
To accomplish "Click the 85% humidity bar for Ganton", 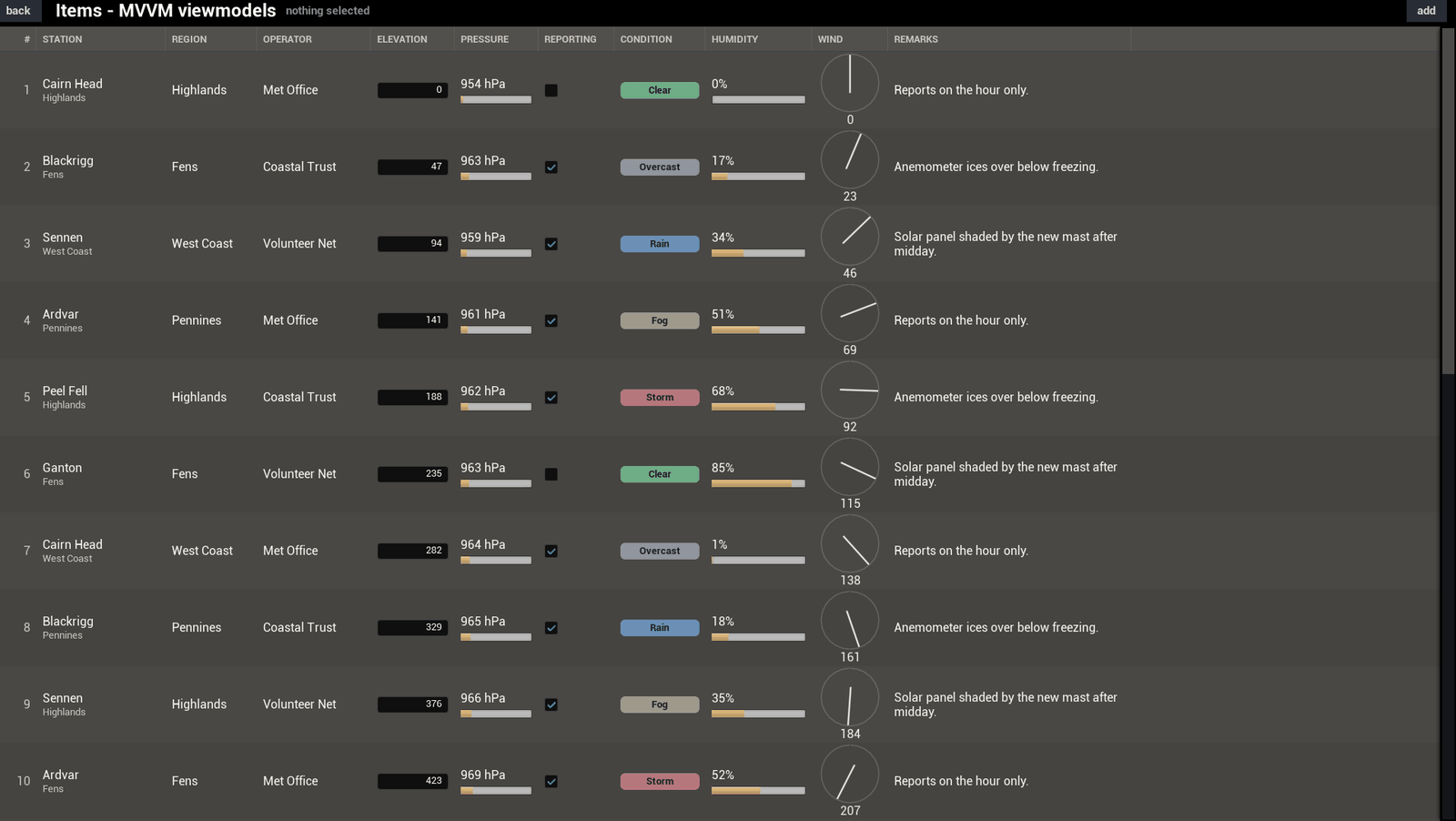I will coord(758,484).
